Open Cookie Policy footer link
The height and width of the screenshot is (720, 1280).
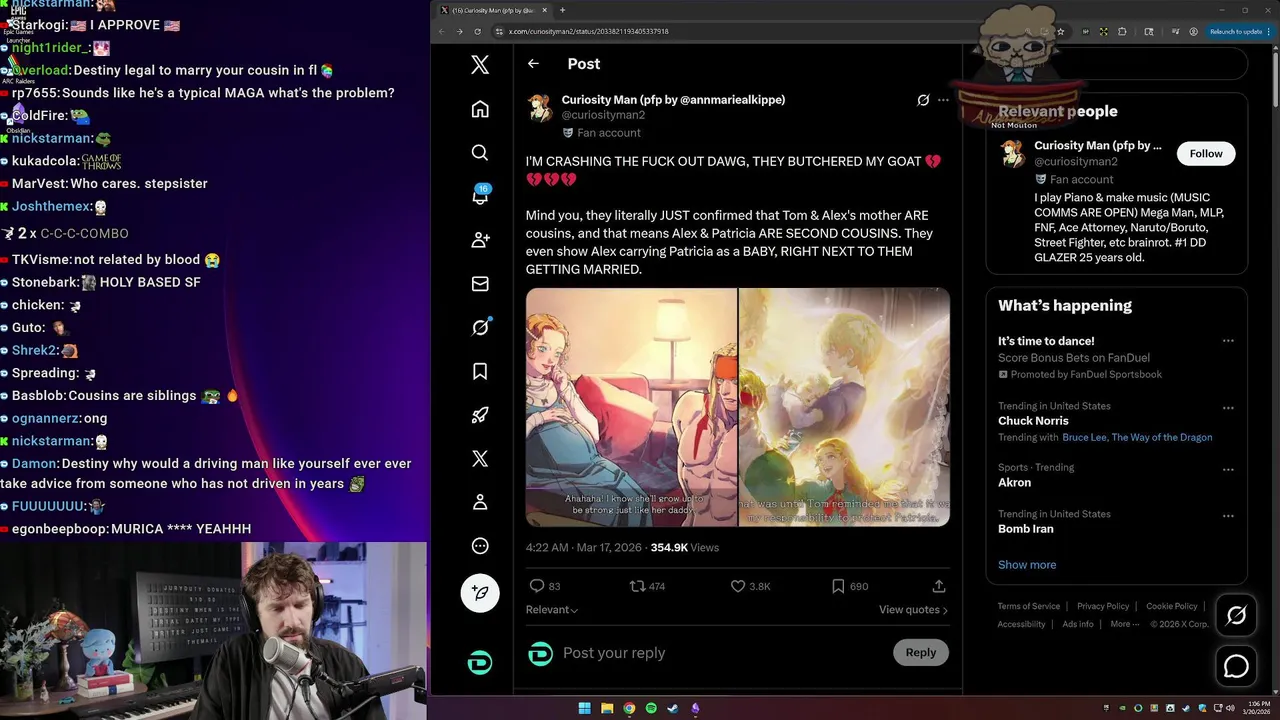(x=1172, y=606)
